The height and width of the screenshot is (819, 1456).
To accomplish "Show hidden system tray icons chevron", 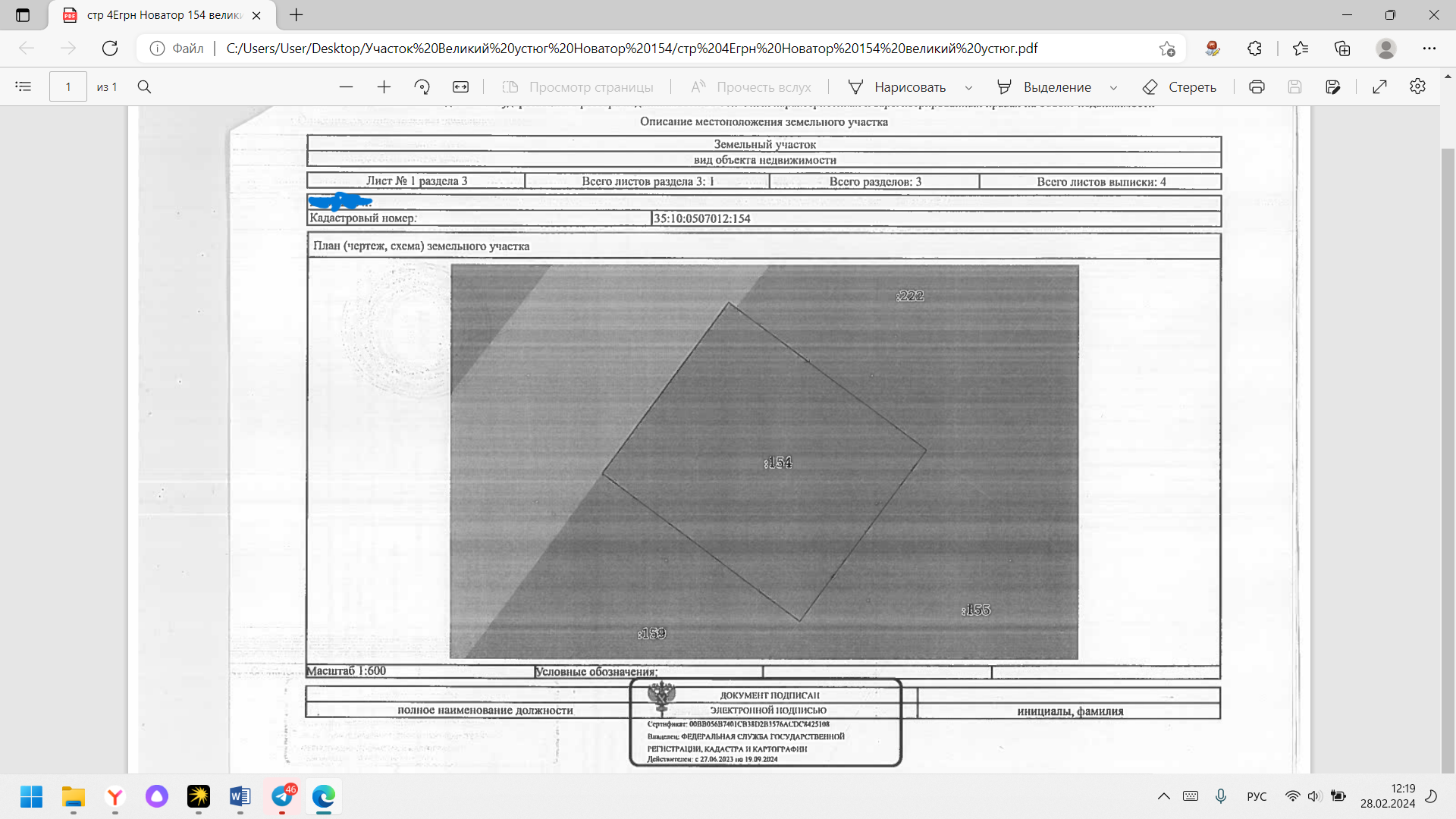I will 1163,796.
